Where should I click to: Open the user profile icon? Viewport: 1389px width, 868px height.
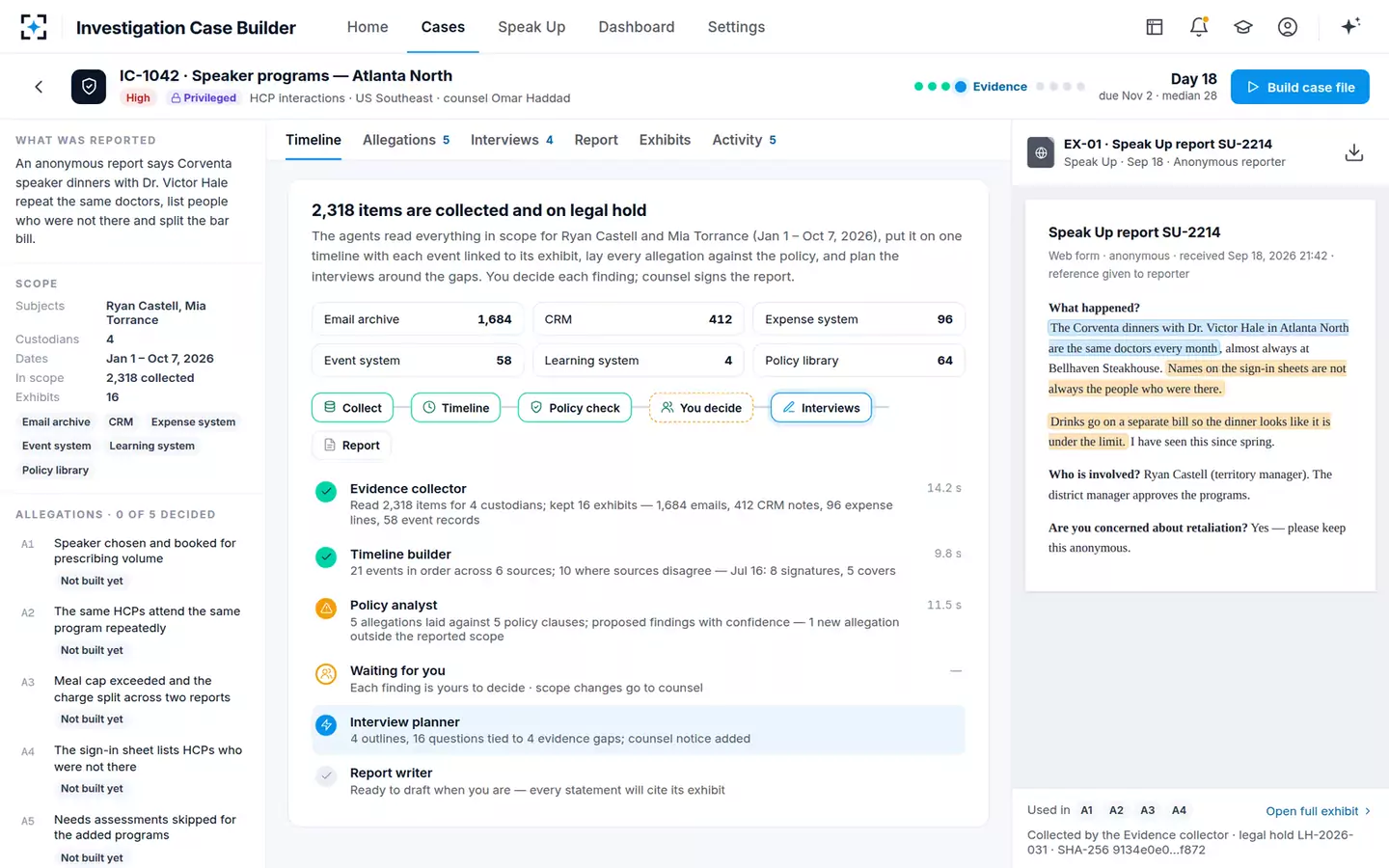pyautogui.click(x=1288, y=27)
